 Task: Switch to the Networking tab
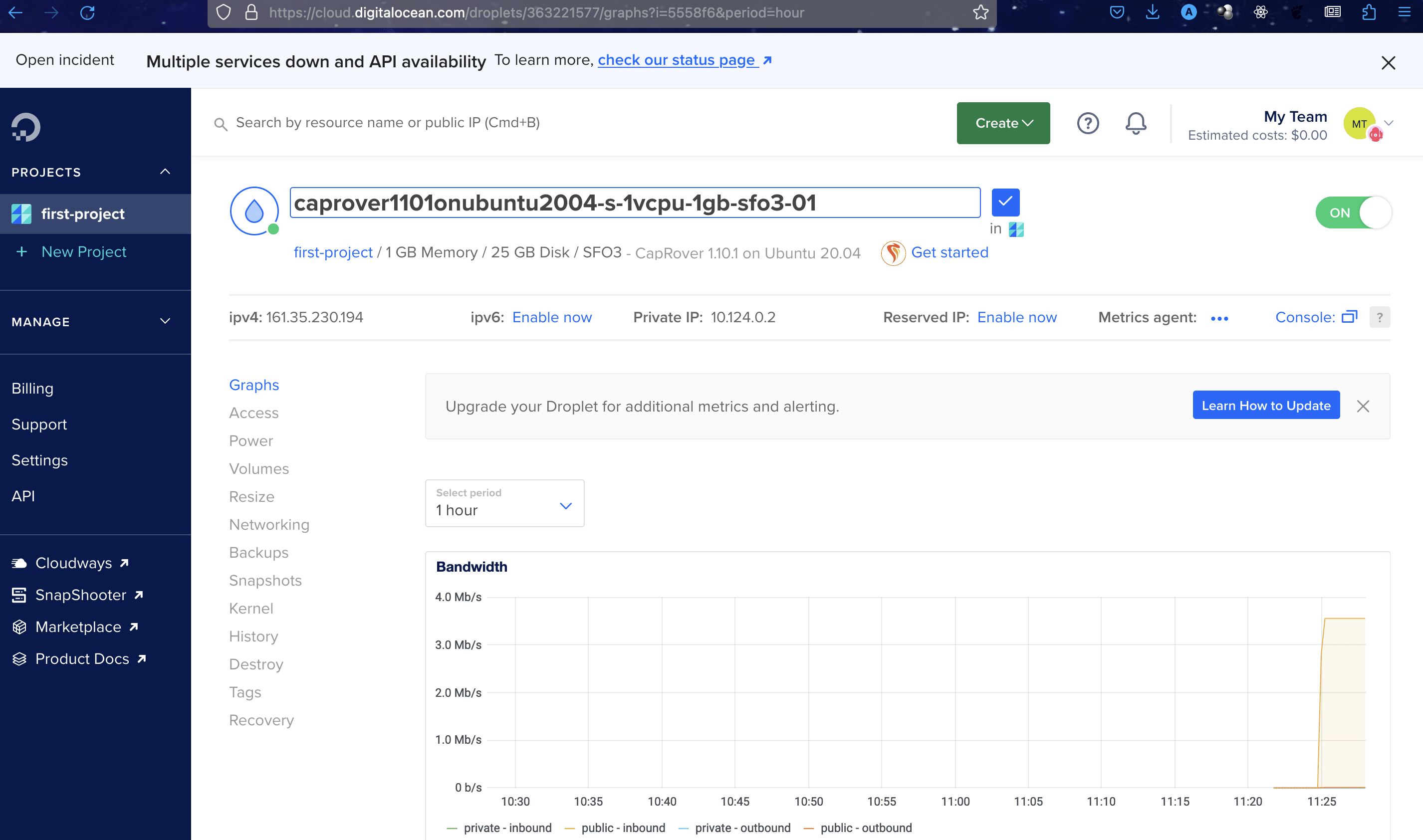(269, 524)
